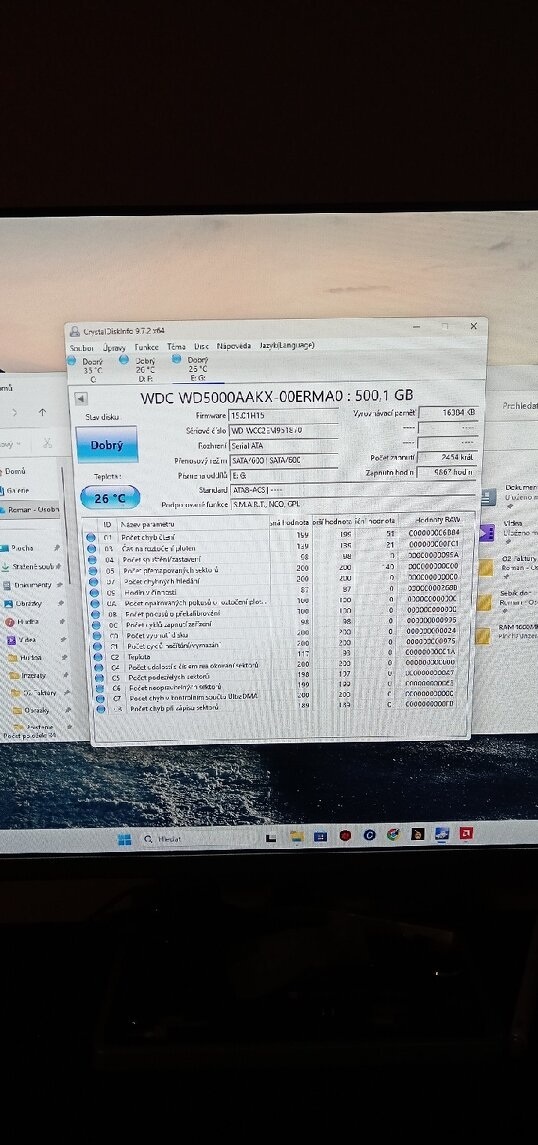Image resolution: width=538 pixels, height=1145 pixels.
Task: Click the Firmware field value
Action: [283, 414]
